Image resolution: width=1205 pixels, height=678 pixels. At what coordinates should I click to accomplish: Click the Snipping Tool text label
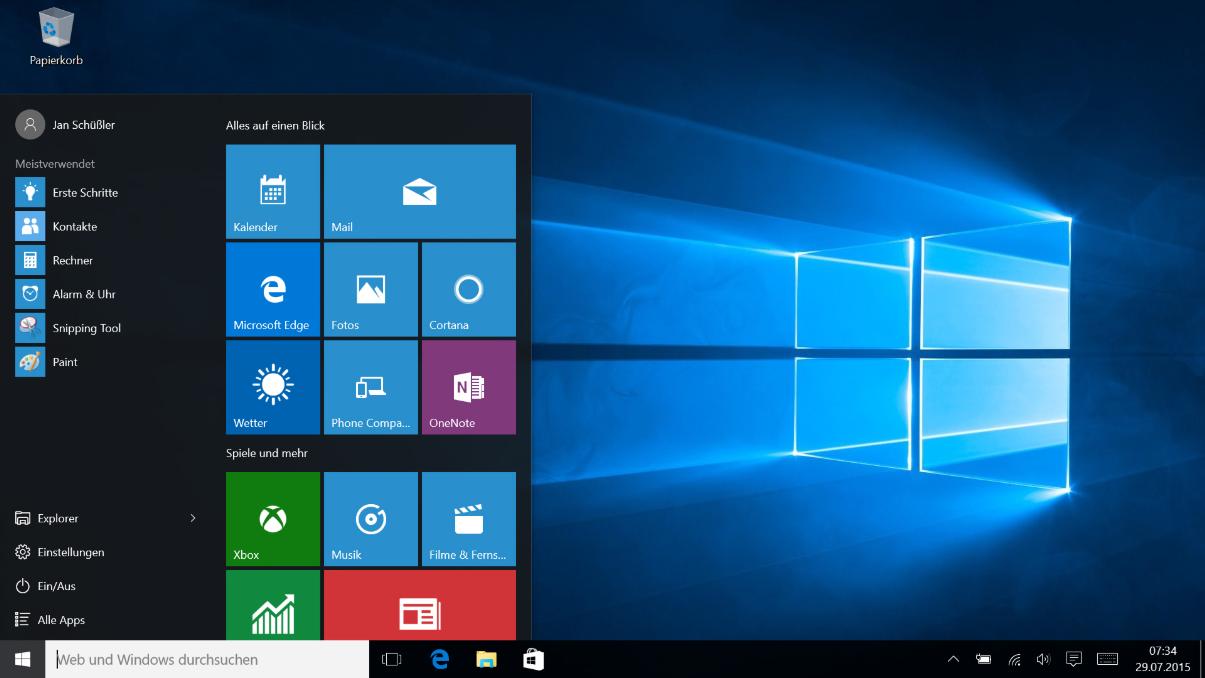[x=87, y=328]
